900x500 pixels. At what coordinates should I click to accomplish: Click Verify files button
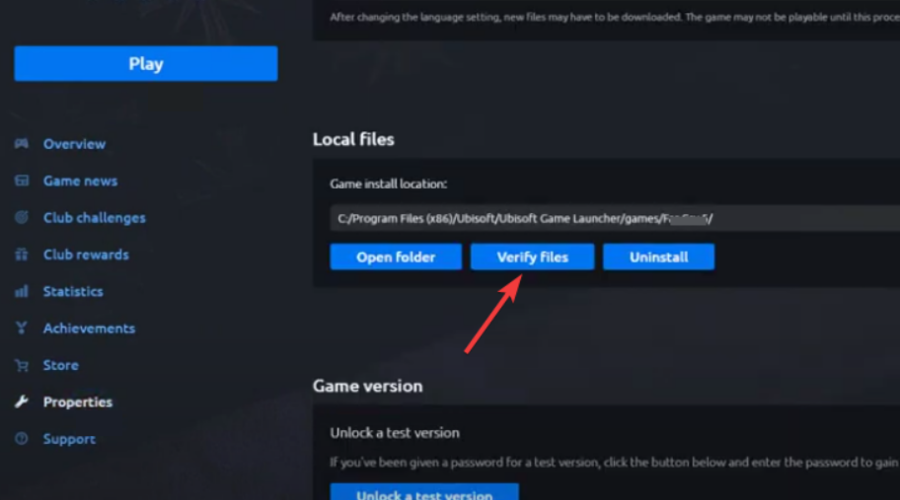532,257
